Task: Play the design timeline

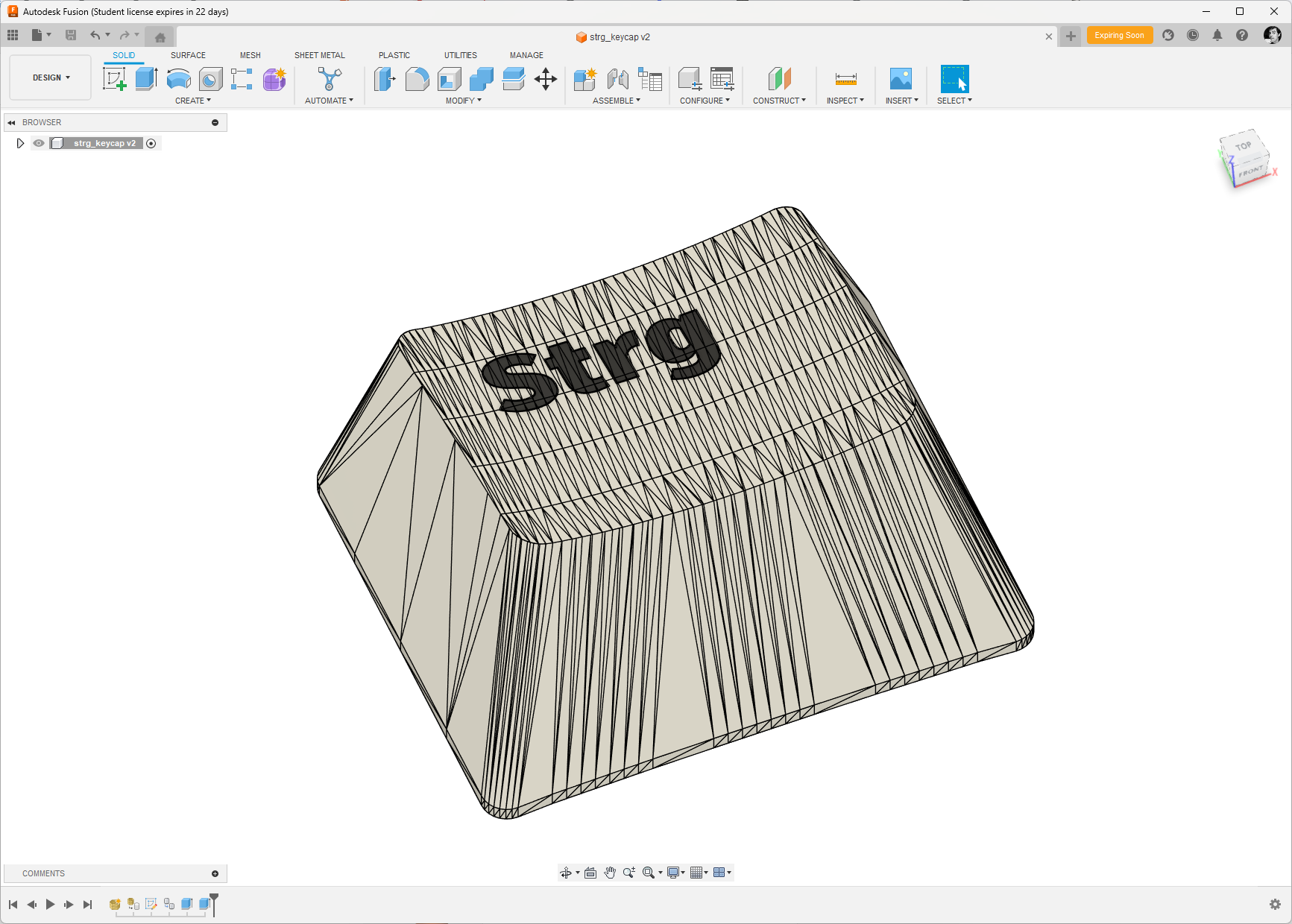Action: [50, 904]
